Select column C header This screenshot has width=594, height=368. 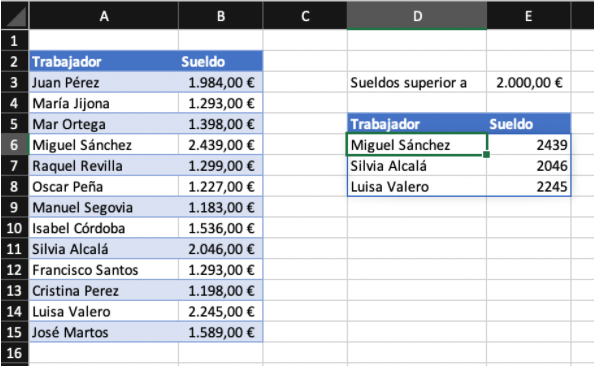tap(305, 16)
